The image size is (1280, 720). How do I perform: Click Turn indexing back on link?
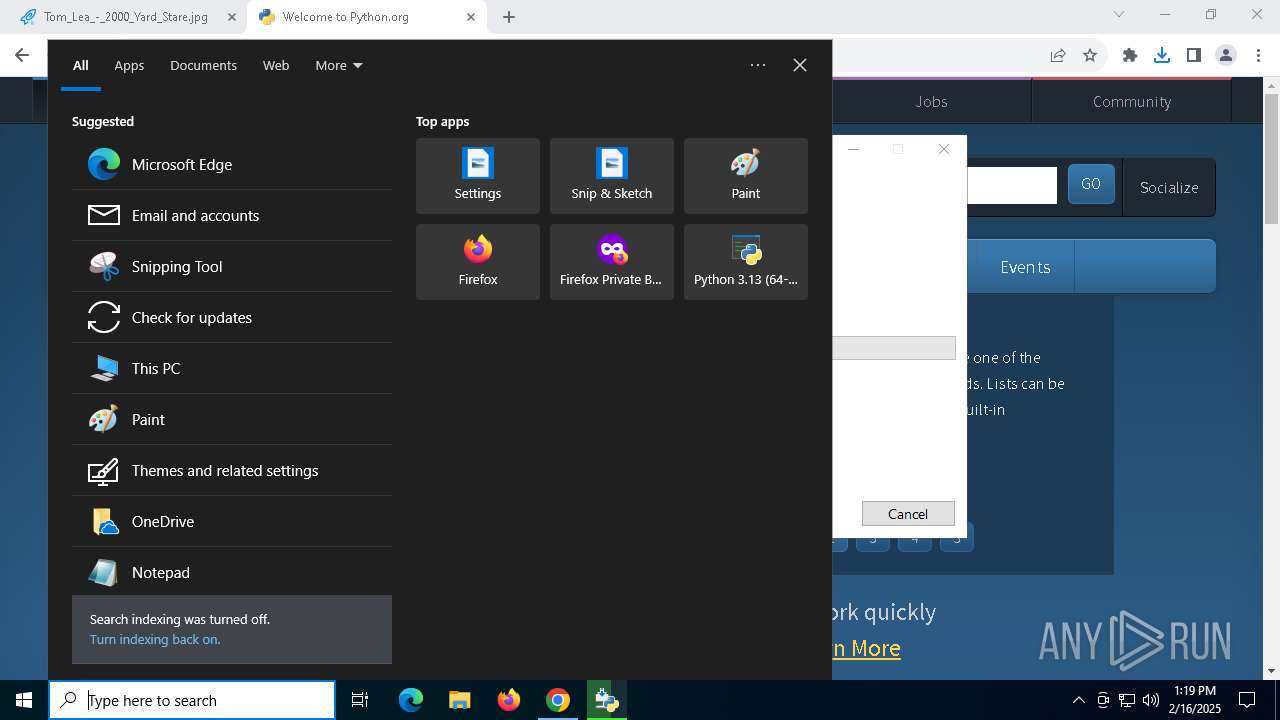155,639
